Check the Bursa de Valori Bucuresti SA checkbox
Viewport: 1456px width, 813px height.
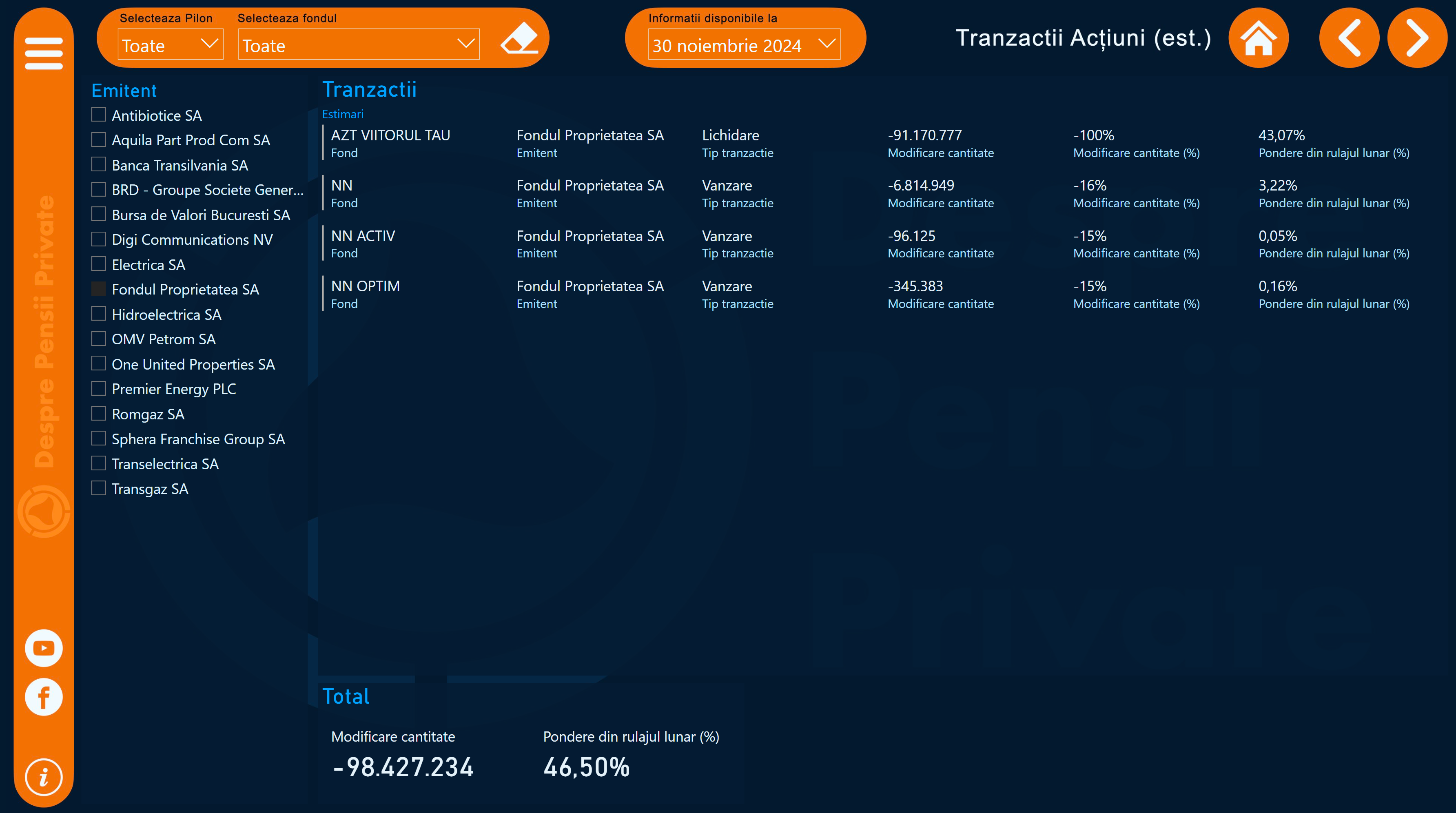98,214
